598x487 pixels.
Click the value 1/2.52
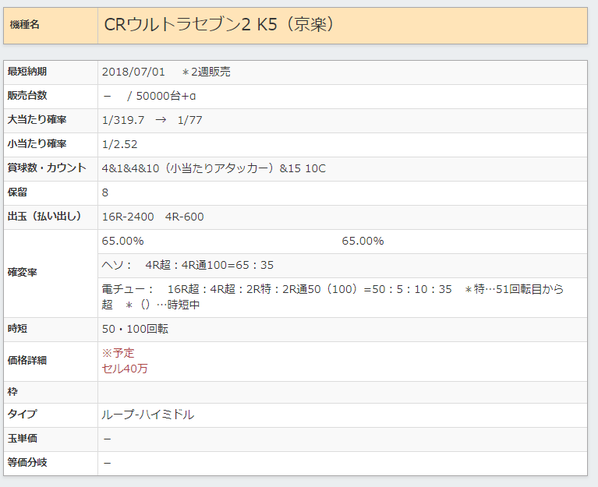pos(119,144)
